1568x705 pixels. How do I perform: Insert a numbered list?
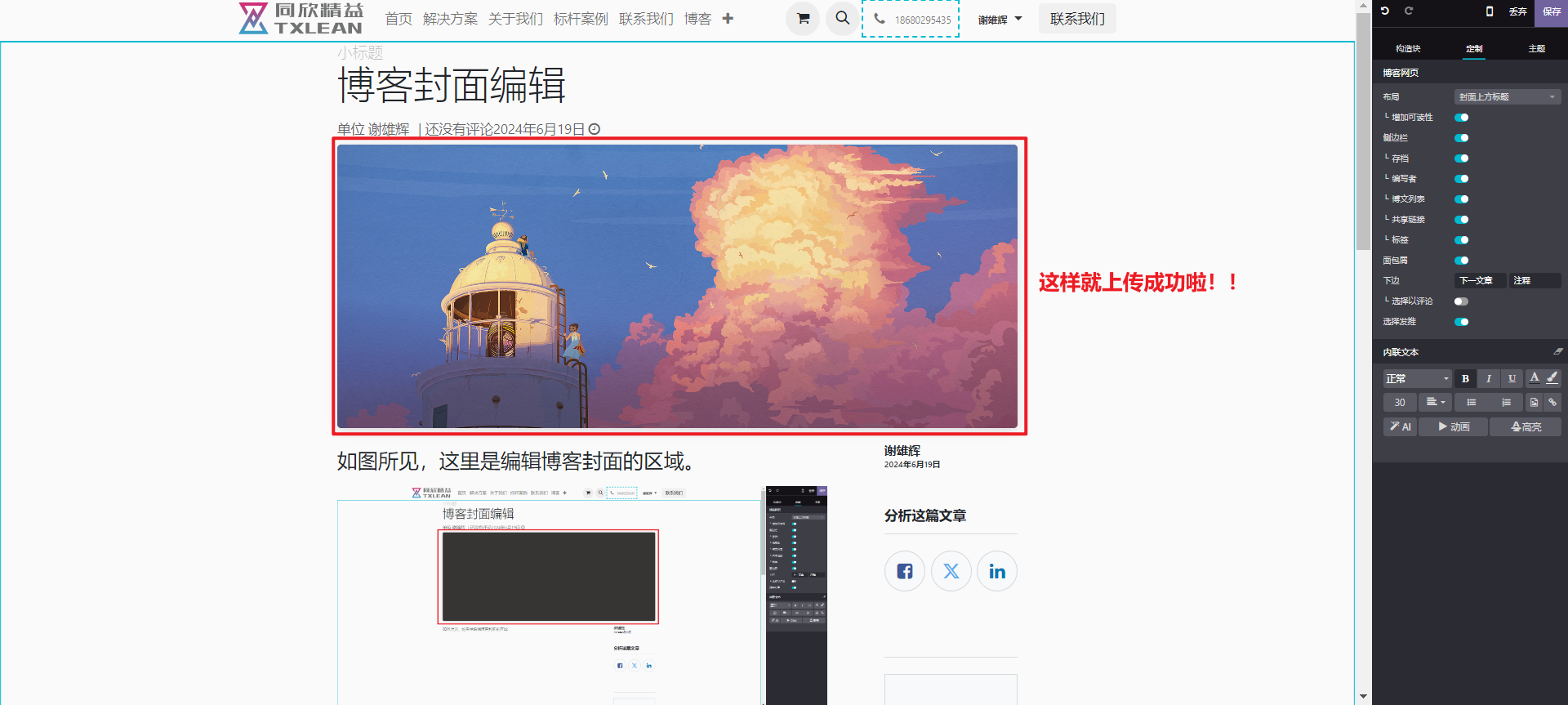(x=1506, y=402)
